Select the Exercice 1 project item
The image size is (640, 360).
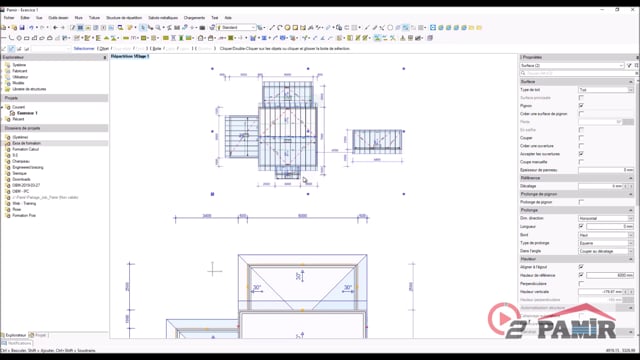pyautogui.click(x=27, y=113)
